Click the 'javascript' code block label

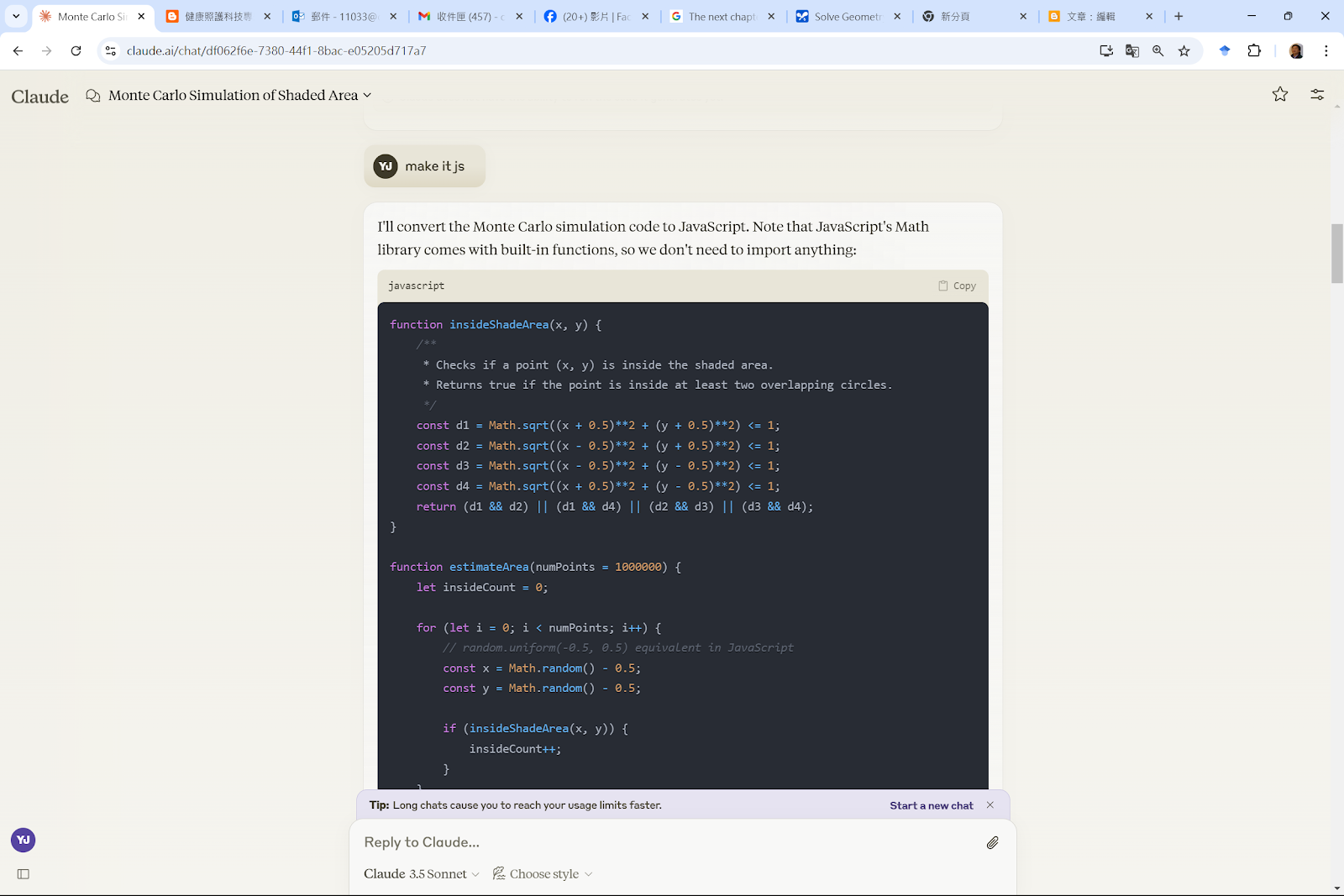click(x=417, y=286)
